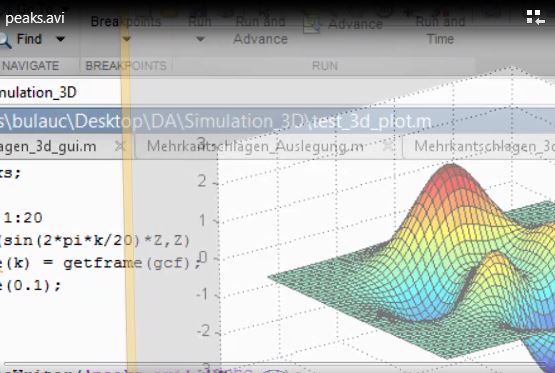Open the agen_3d_gui.m editor tab
555x373 pixels.
coord(48,147)
